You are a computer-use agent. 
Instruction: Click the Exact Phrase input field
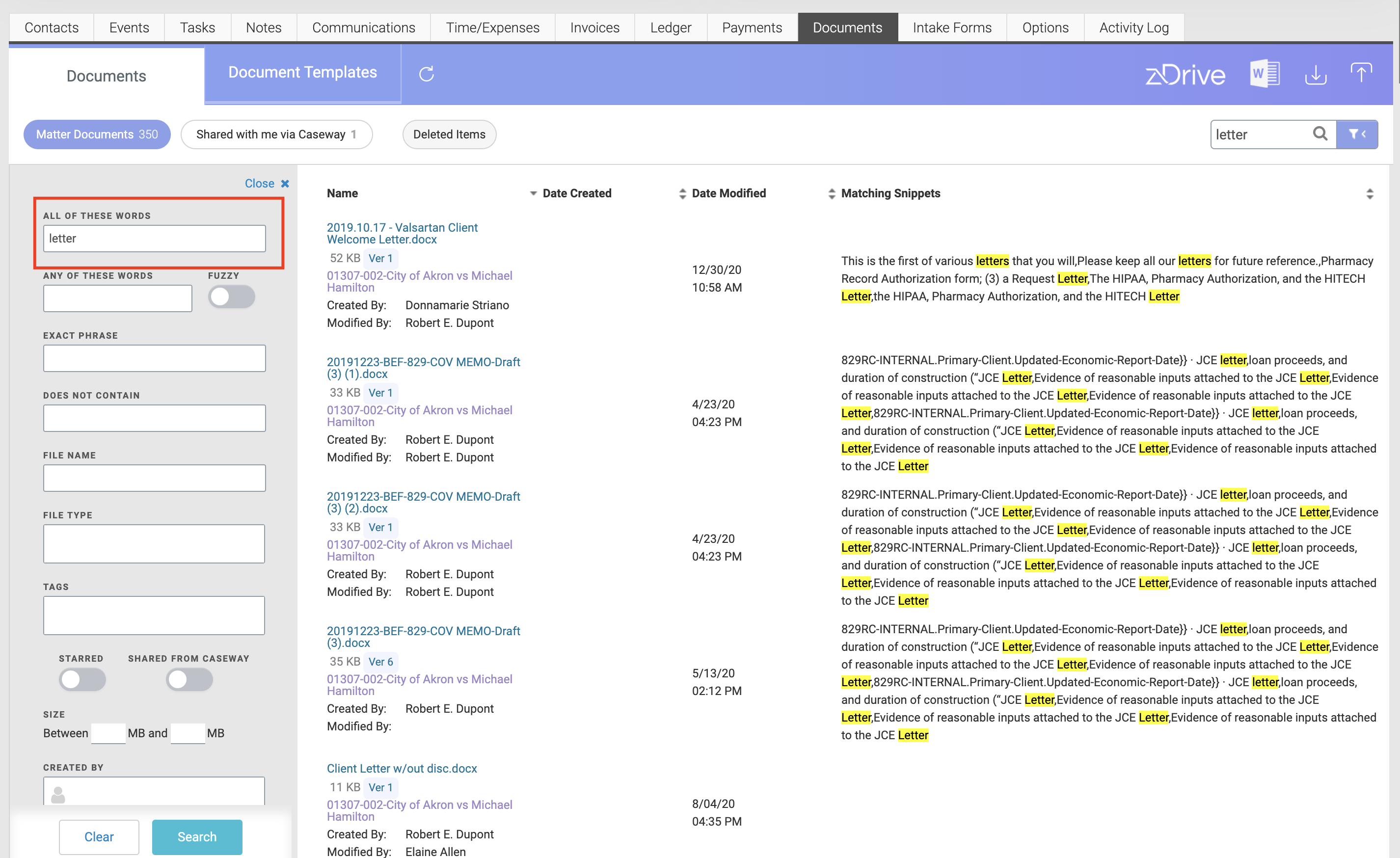tap(154, 358)
